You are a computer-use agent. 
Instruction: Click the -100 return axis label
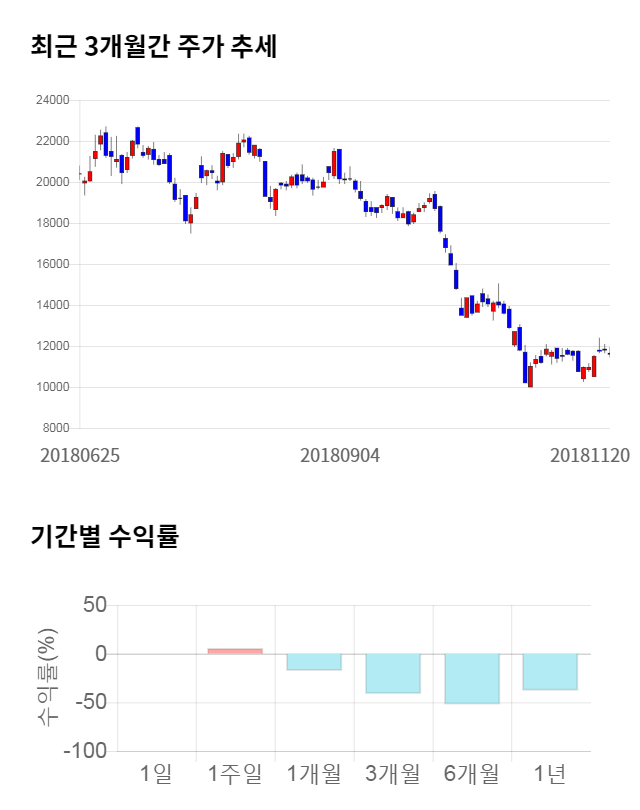85,751
